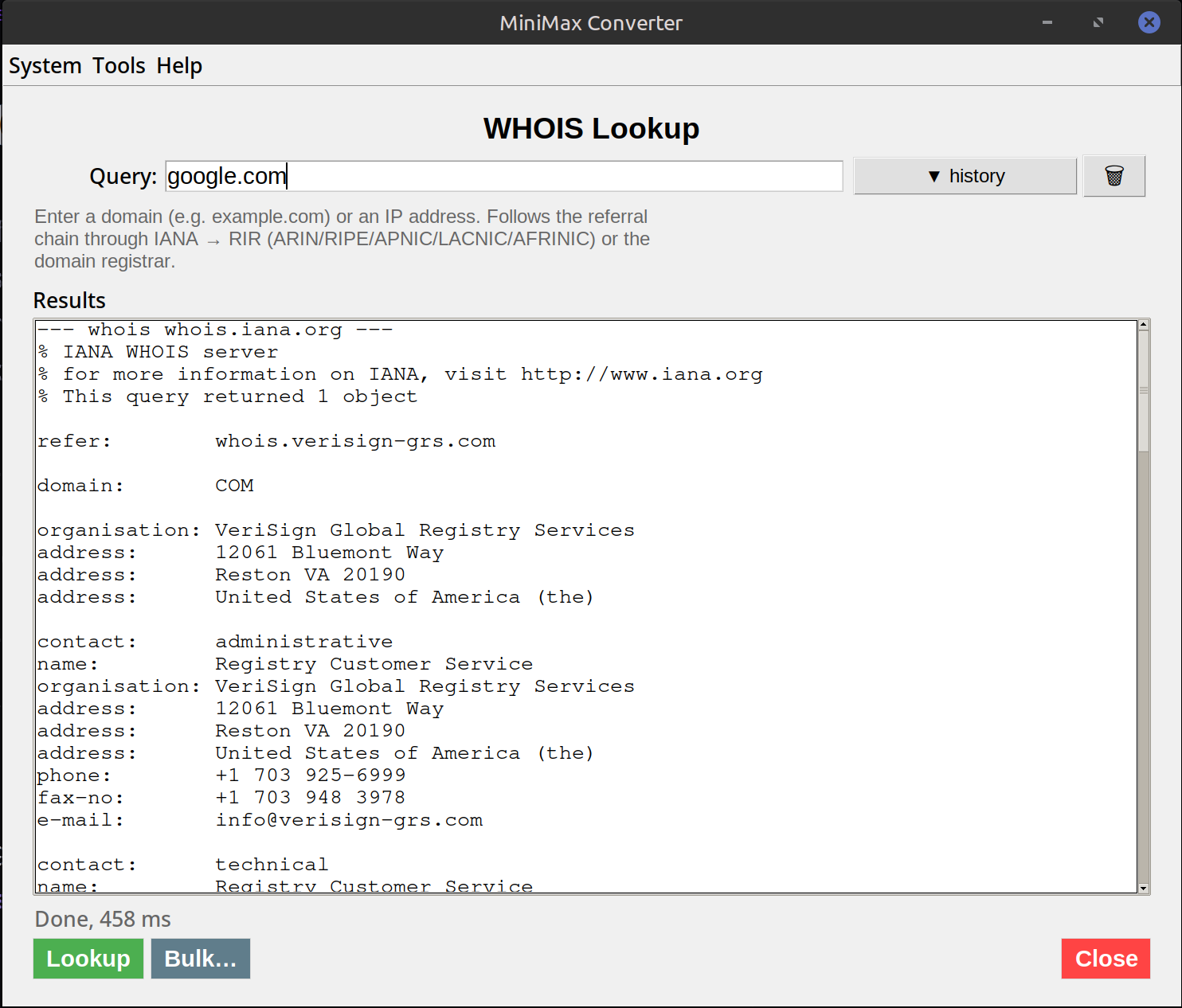Image resolution: width=1182 pixels, height=1008 pixels.
Task: Maximize the MiniMax Converter window
Action: coord(1098,22)
